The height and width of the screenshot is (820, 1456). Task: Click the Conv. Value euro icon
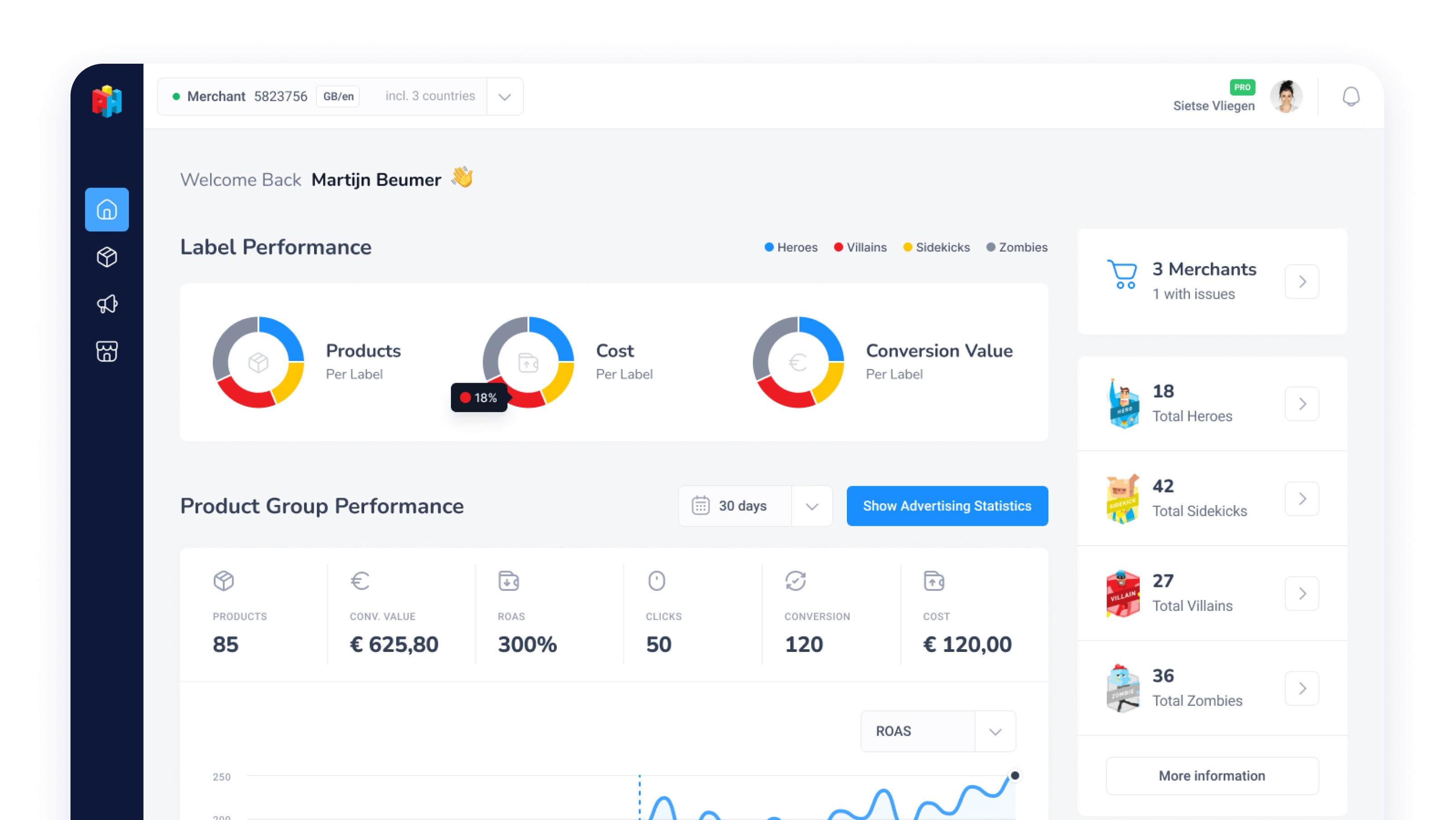360,581
